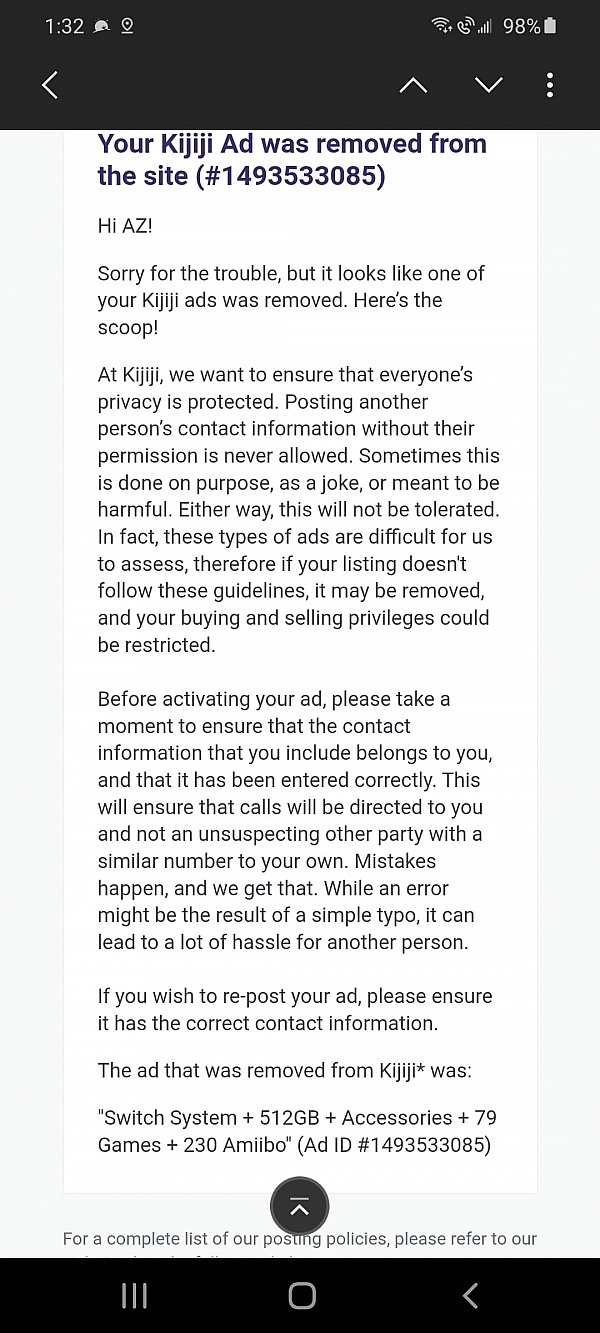Navigate back using the top-left arrow
The width and height of the screenshot is (600, 1333).
click(50, 85)
